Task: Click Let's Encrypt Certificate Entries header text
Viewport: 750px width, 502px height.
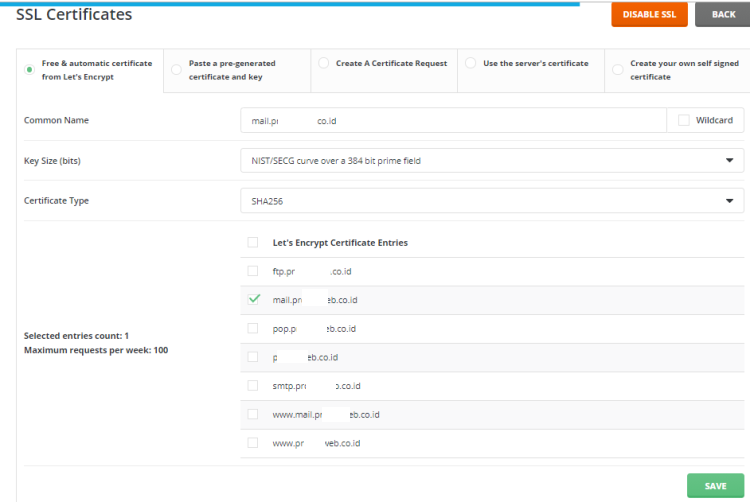Action: click(x=340, y=243)
